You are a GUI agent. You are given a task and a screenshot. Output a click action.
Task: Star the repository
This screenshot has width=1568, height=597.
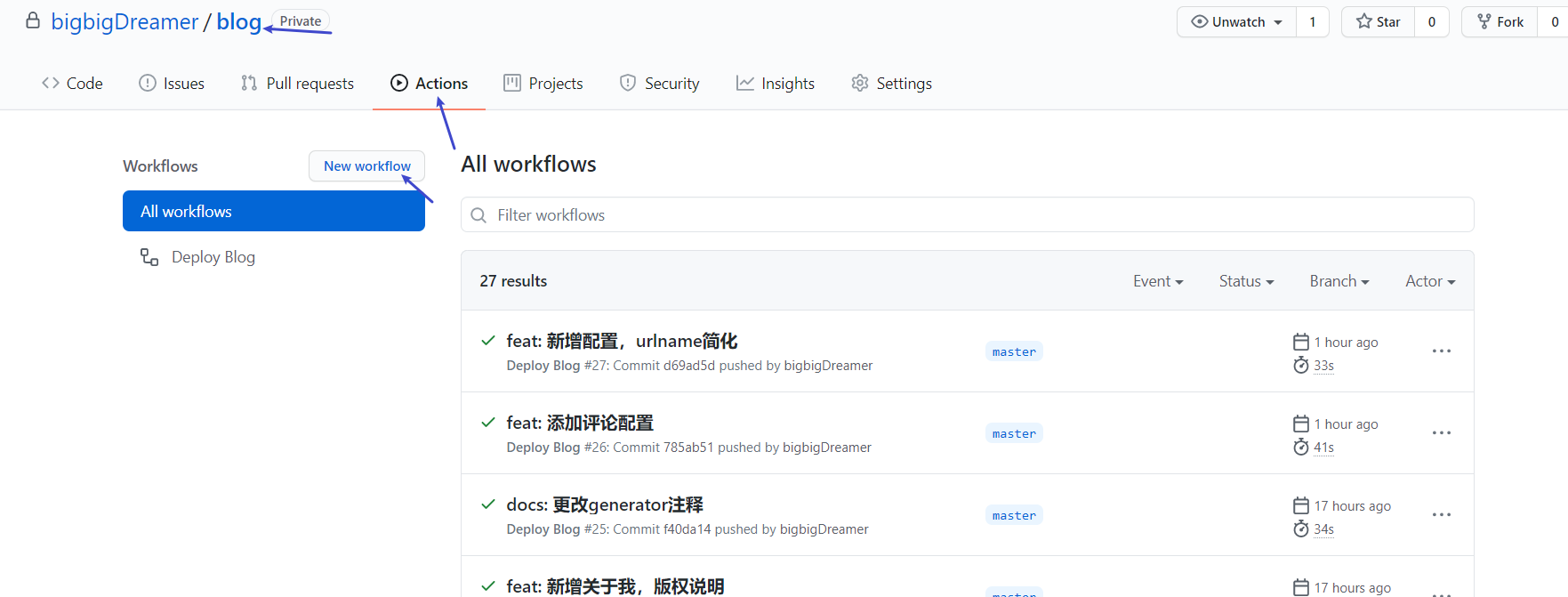click(1379, 21)
